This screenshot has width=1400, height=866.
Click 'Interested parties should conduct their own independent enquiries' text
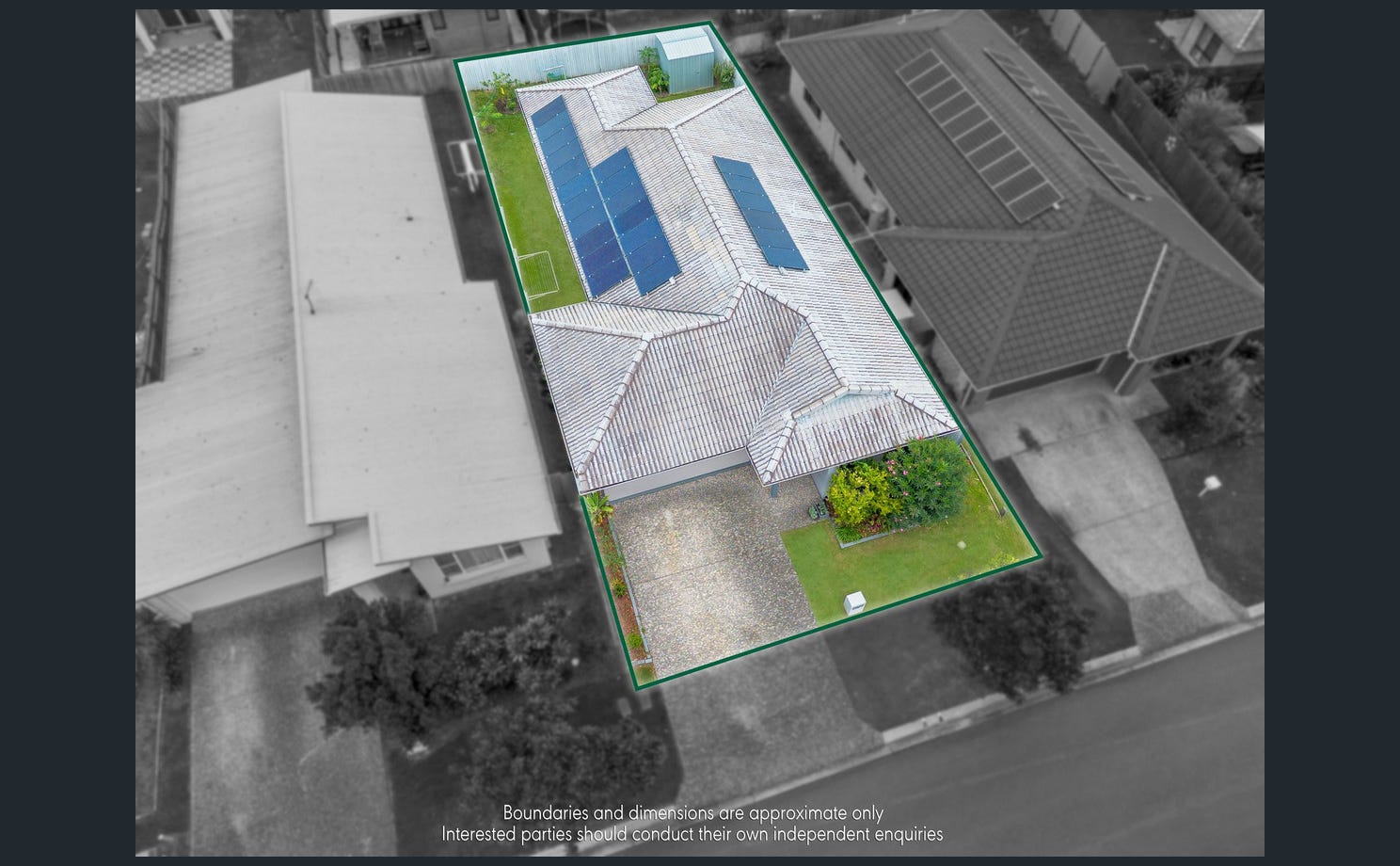[692, 834]
